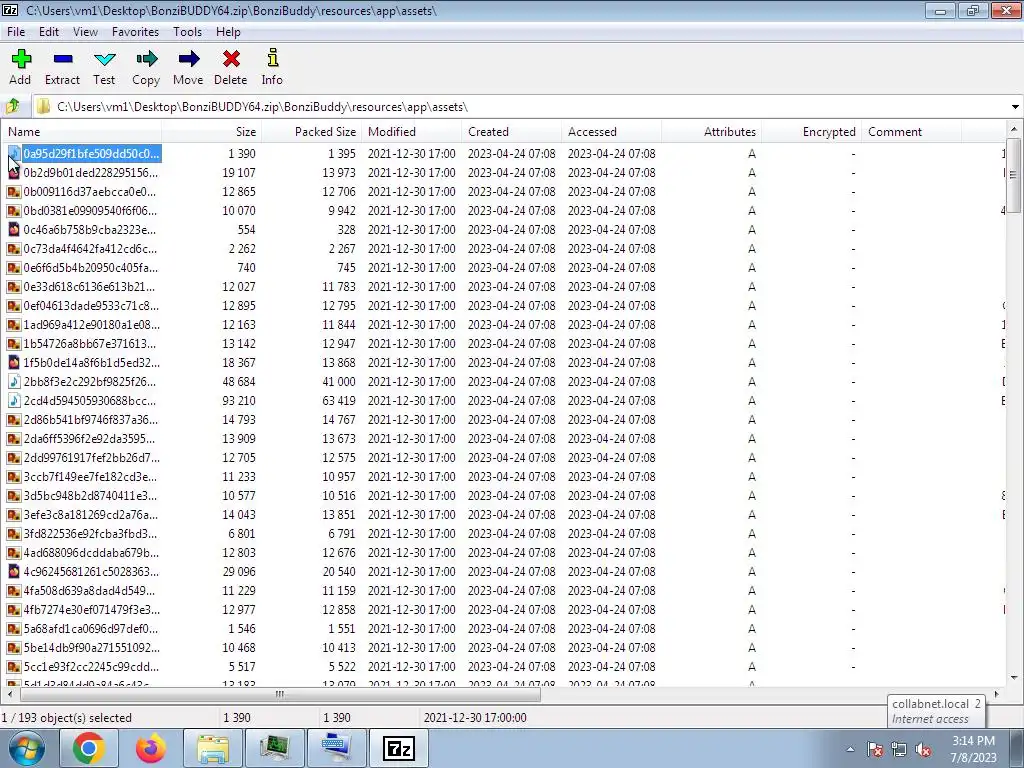Viewport: 1024px width, 768px height.
Task: Click icon of 5a68afd1ca0696d97def0... file
Action: [14, 628]
